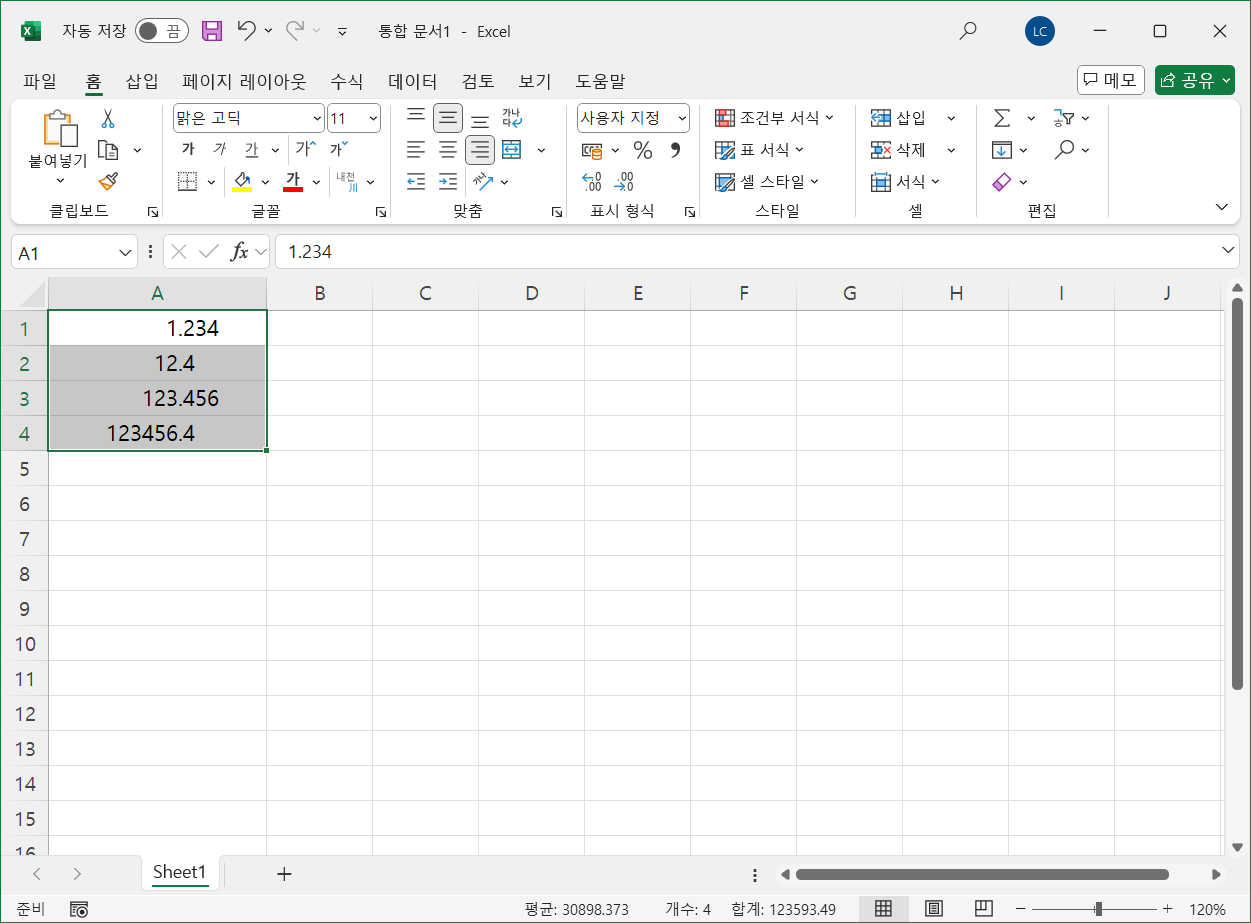
Task: Toggle align left button
Action: click(416, 150)
